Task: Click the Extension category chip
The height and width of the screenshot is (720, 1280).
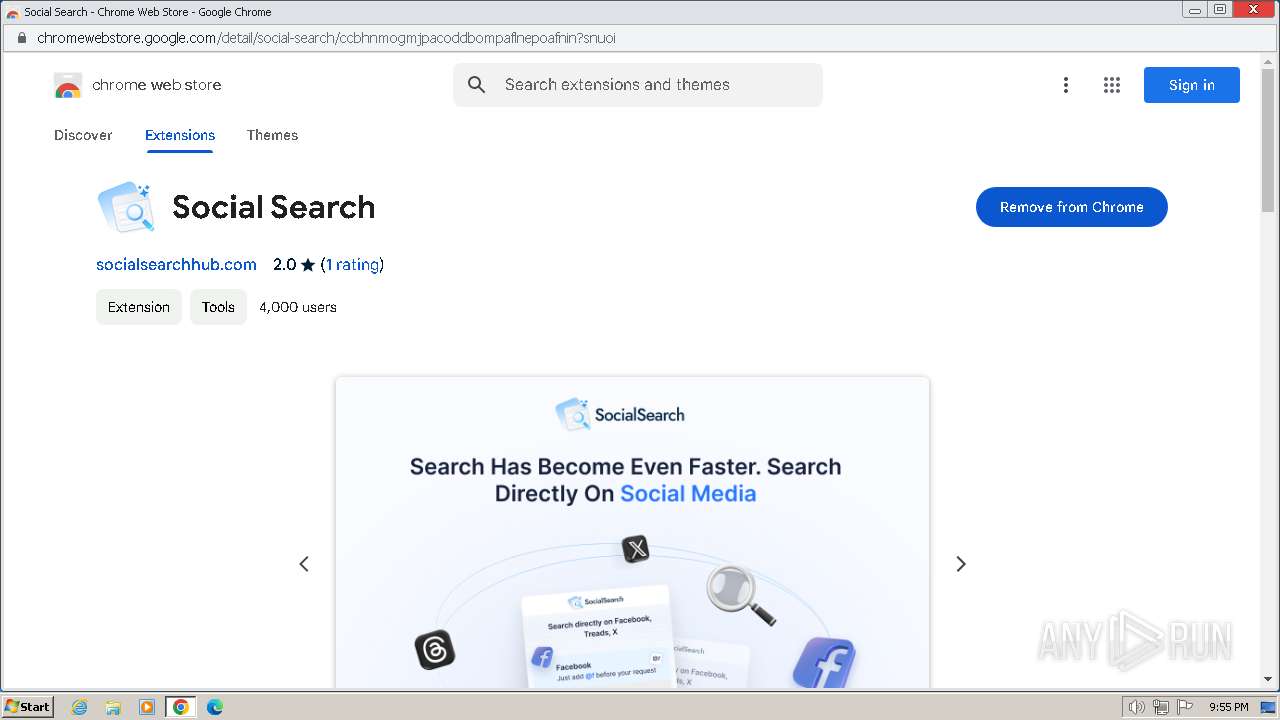Action: (139, 307)
